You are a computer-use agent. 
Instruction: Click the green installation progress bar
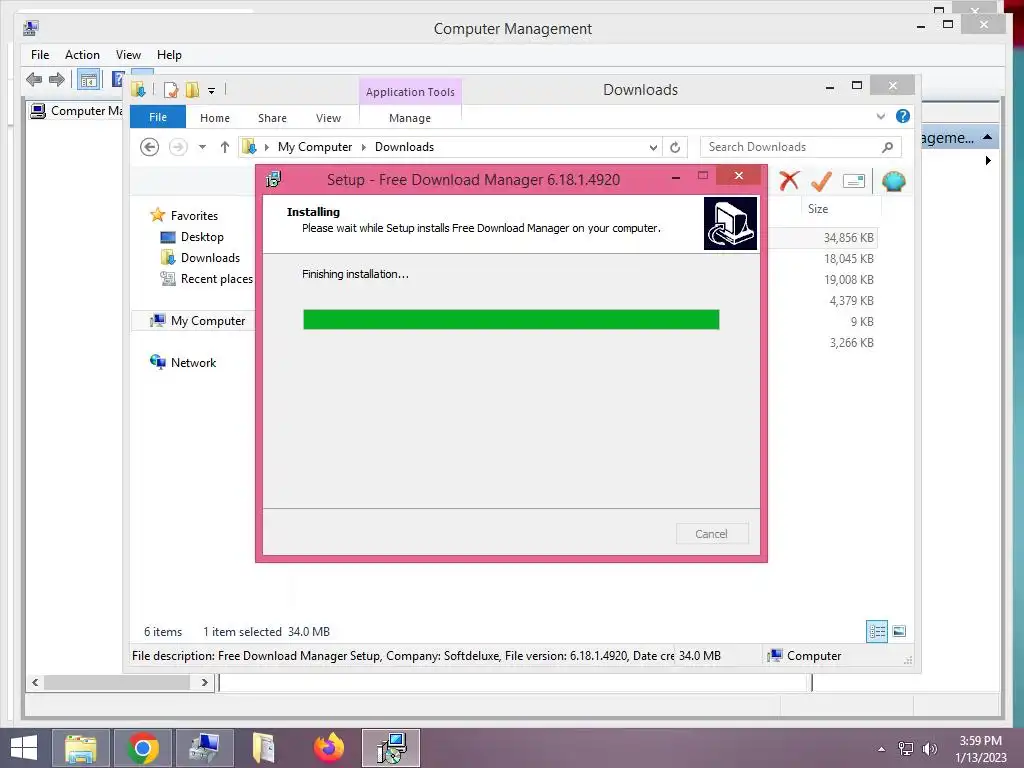(x=511, y=319)
